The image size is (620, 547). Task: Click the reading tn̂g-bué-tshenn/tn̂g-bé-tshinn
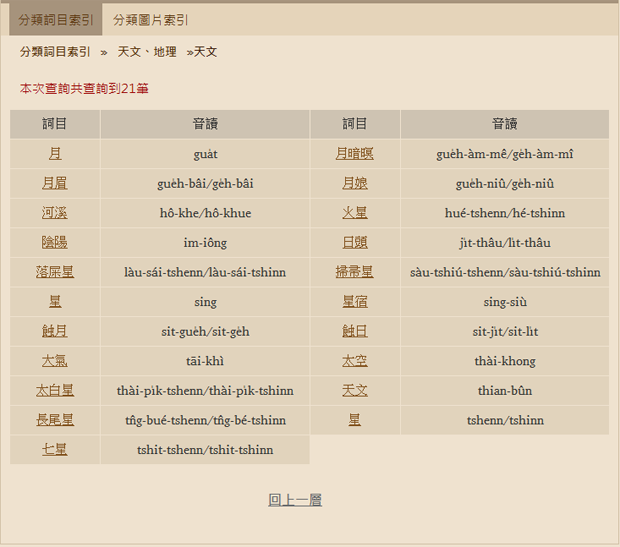[x=205, y=420]
